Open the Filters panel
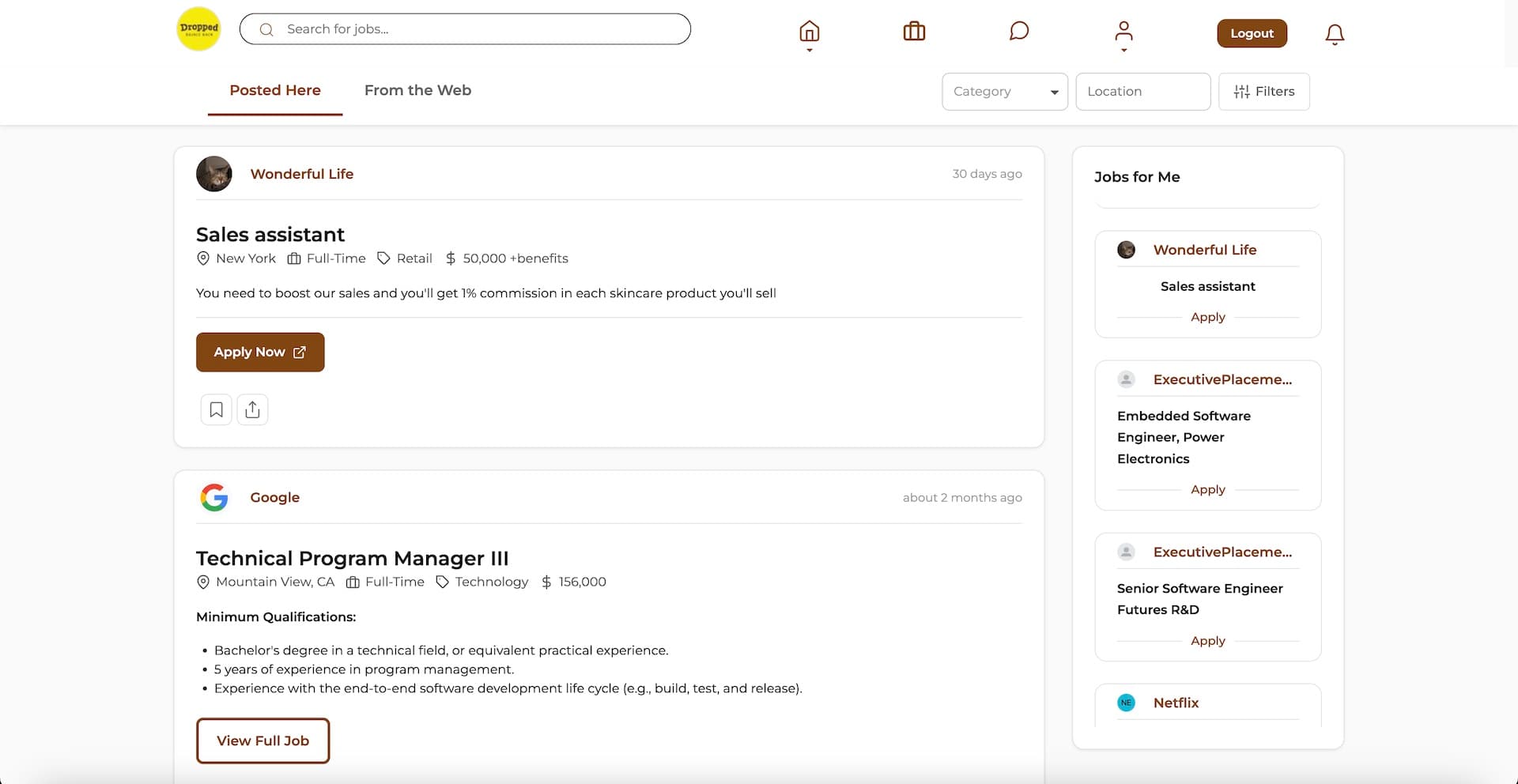 click(1263, 92)
